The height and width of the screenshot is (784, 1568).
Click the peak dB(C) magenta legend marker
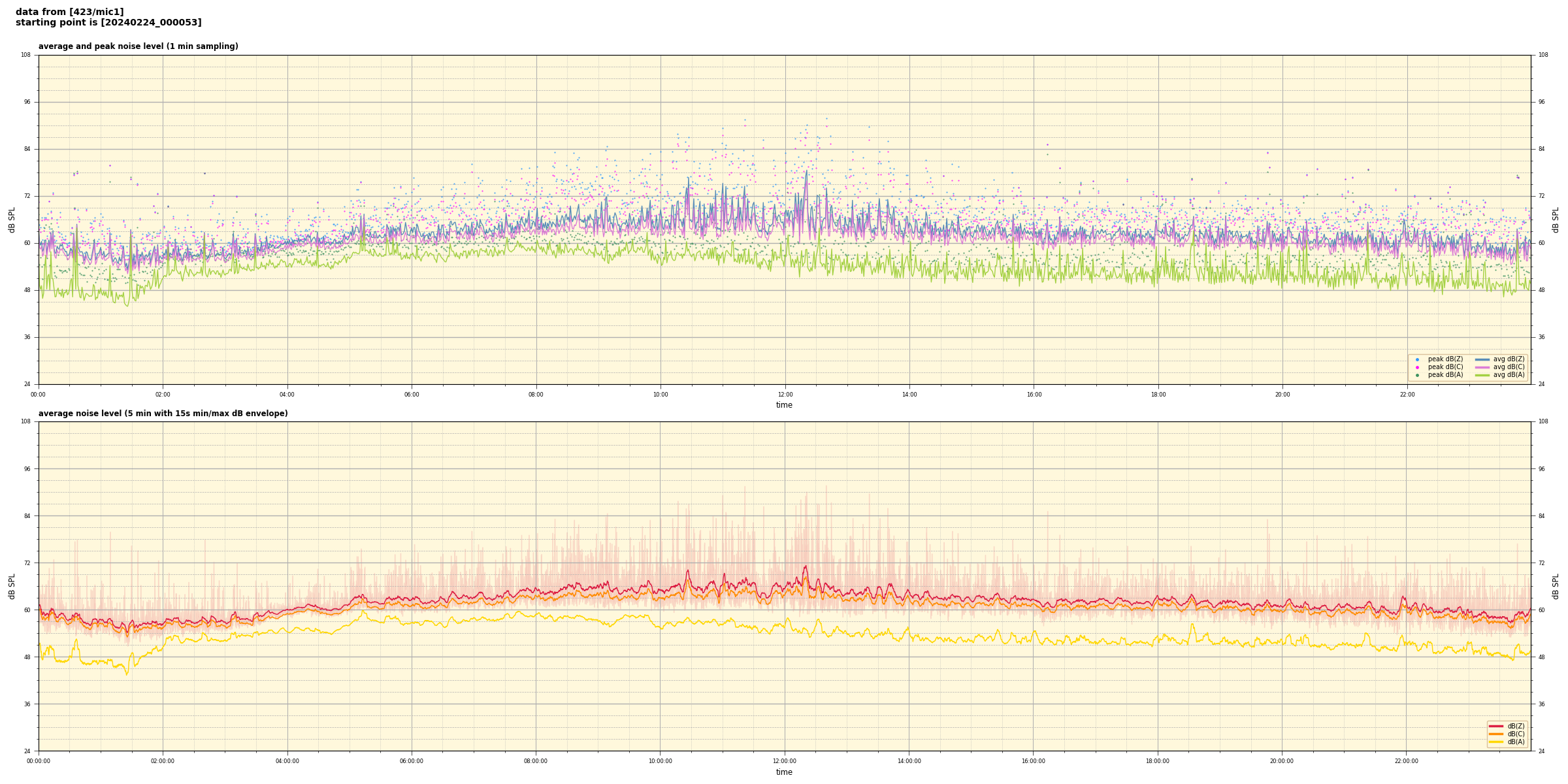tap(1417, 367)
